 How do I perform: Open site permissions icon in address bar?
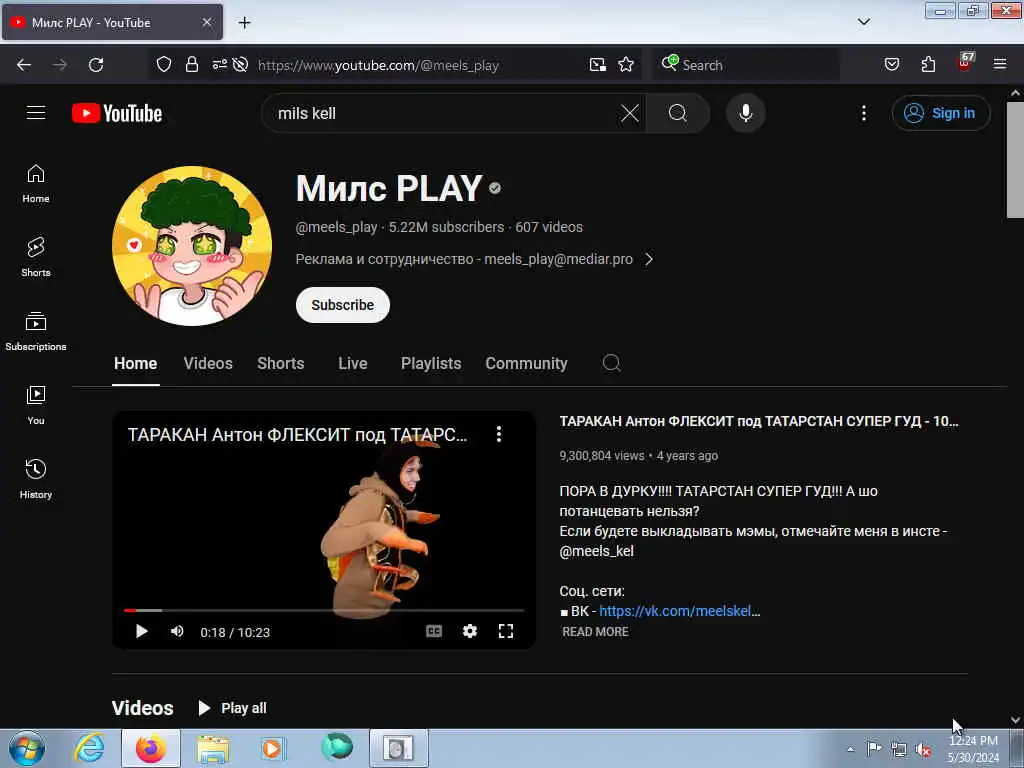click(219, 65)
